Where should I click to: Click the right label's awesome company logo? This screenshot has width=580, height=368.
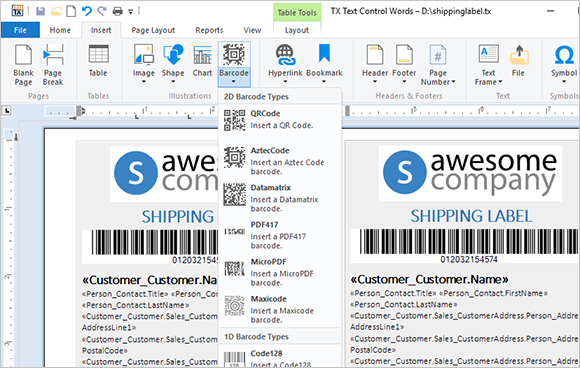pyautogui.click(x=470, y=173)
